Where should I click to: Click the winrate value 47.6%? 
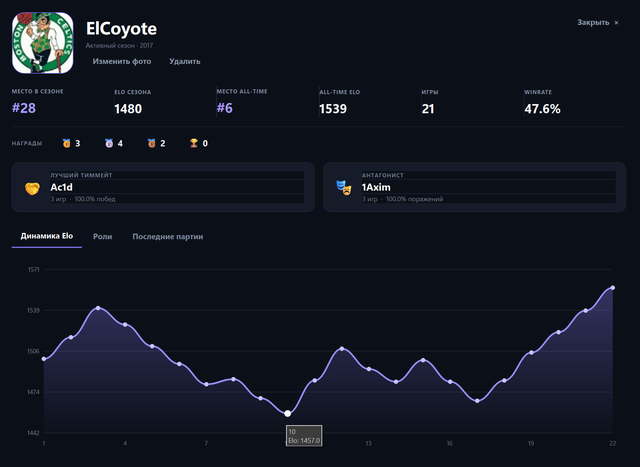point(542,109)
